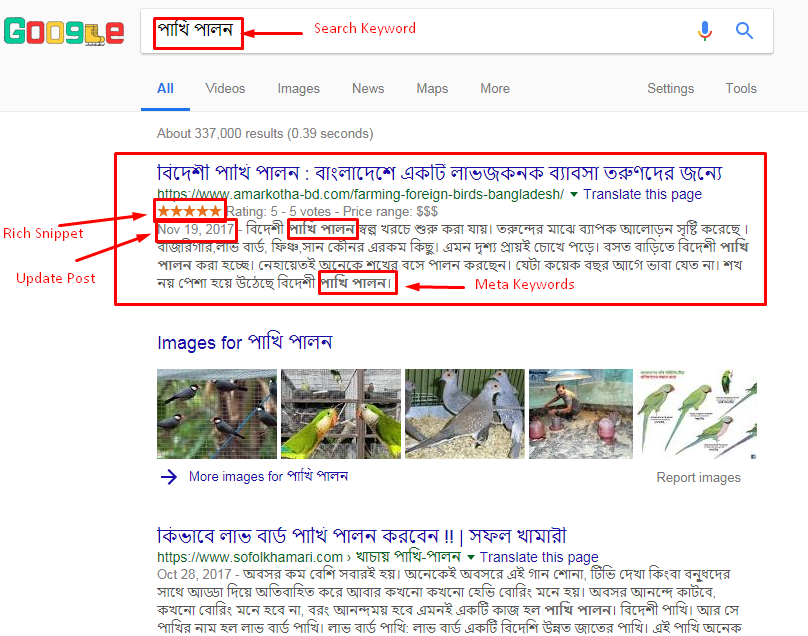Open 'More images for পাখি পালন' link
Image resolution: width=808 pixels, height=636 pixels.
(x=268, y=476)
